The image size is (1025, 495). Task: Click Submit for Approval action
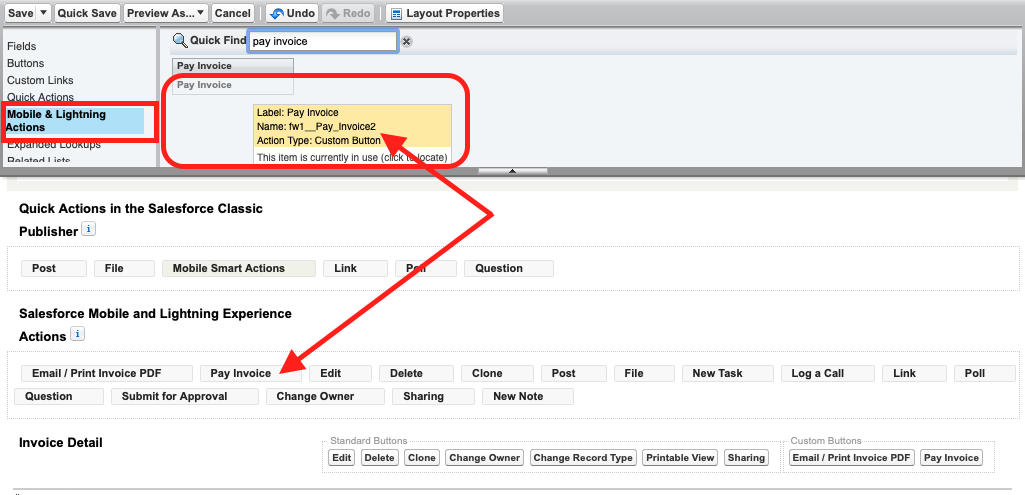coord(185,396)
